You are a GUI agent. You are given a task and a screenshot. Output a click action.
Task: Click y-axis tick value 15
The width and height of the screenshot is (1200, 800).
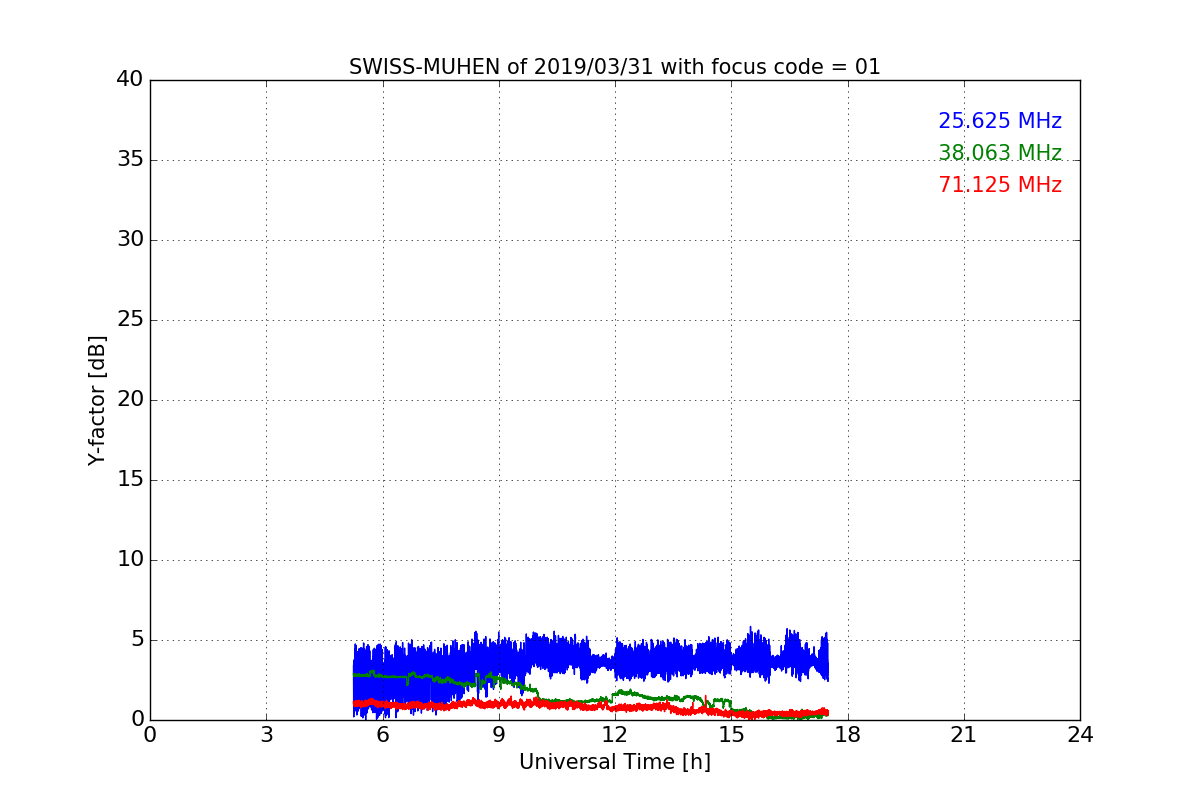130,479
